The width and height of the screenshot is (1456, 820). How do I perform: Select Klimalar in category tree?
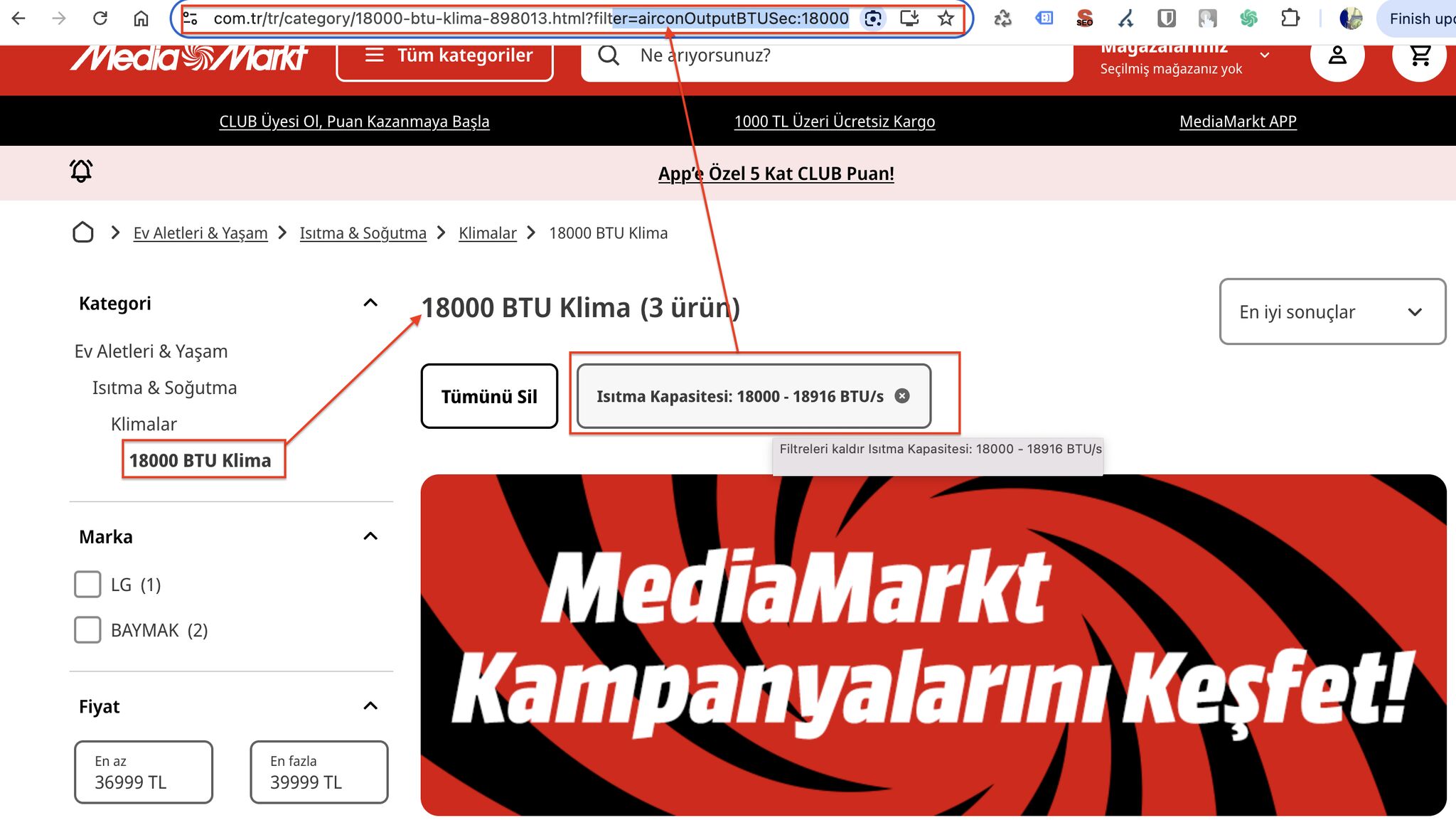pyautogui.click(x=144, y=424)
